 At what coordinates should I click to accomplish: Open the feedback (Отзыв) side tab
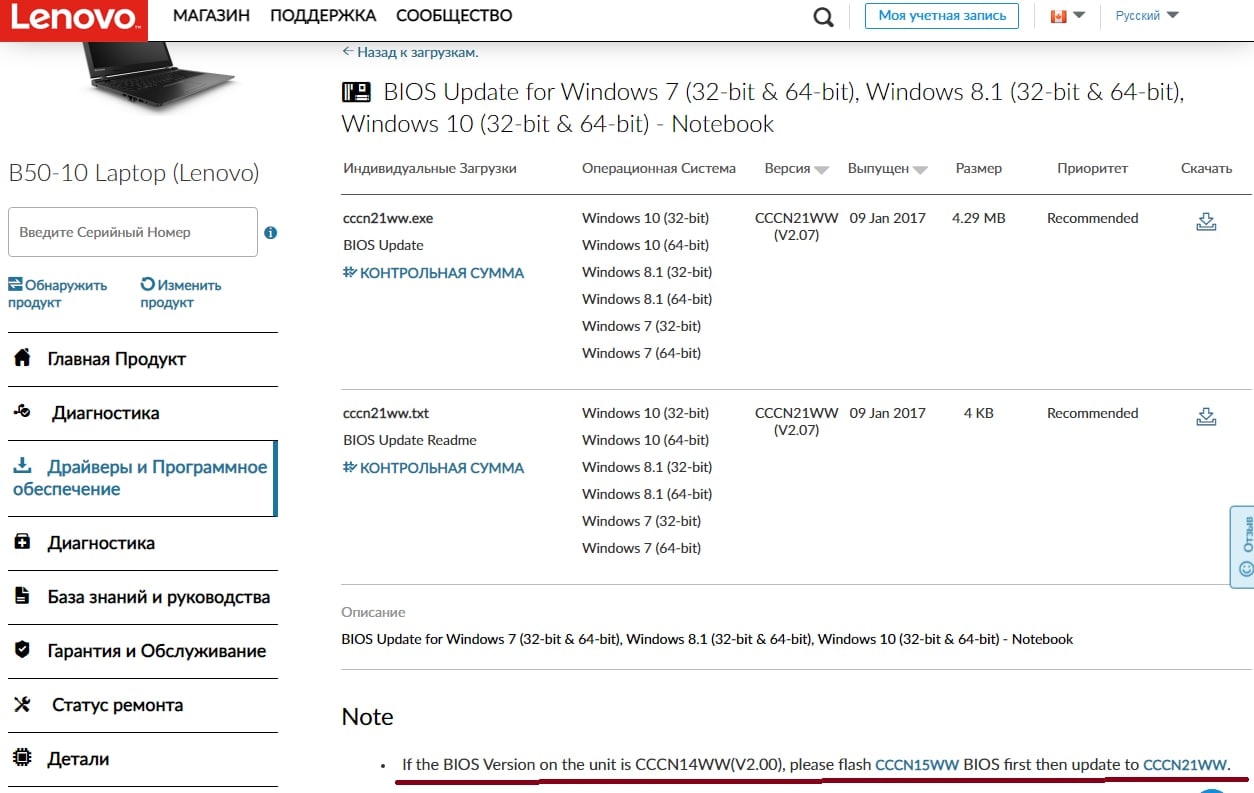coord(1244,546)
